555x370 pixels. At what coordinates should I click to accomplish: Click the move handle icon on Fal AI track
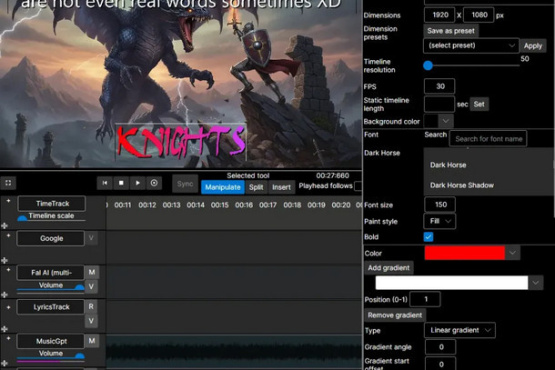point(5,295)
